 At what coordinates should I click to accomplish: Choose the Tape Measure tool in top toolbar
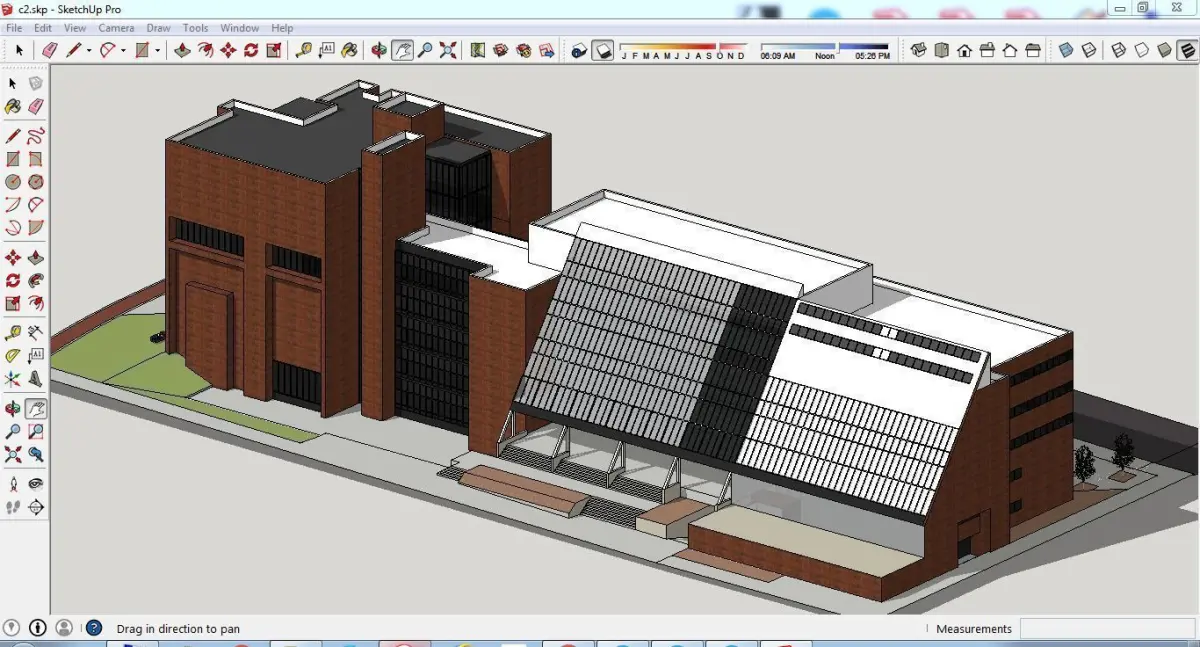pos(303,50)
